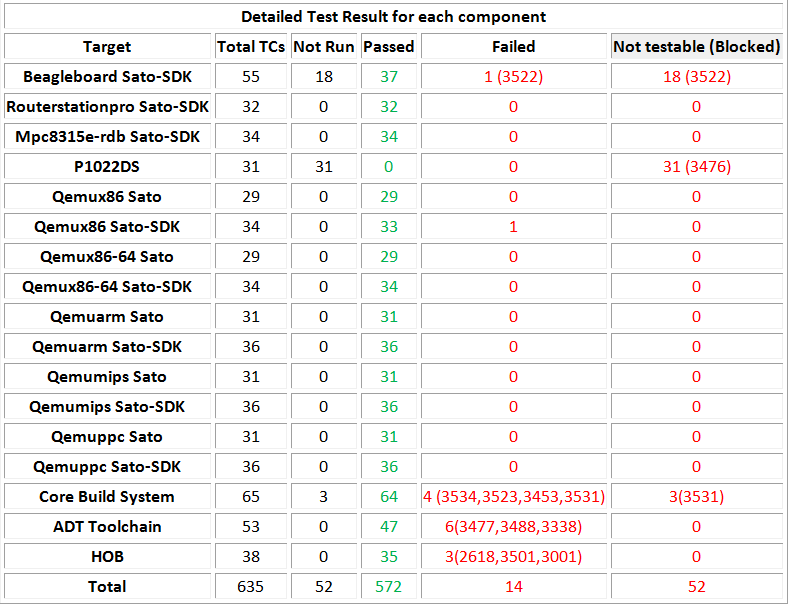Image resolution: width=791 pixels, height=607 pixels.
Task: Click the 'Passed' column header
Action: click(389, 47)
